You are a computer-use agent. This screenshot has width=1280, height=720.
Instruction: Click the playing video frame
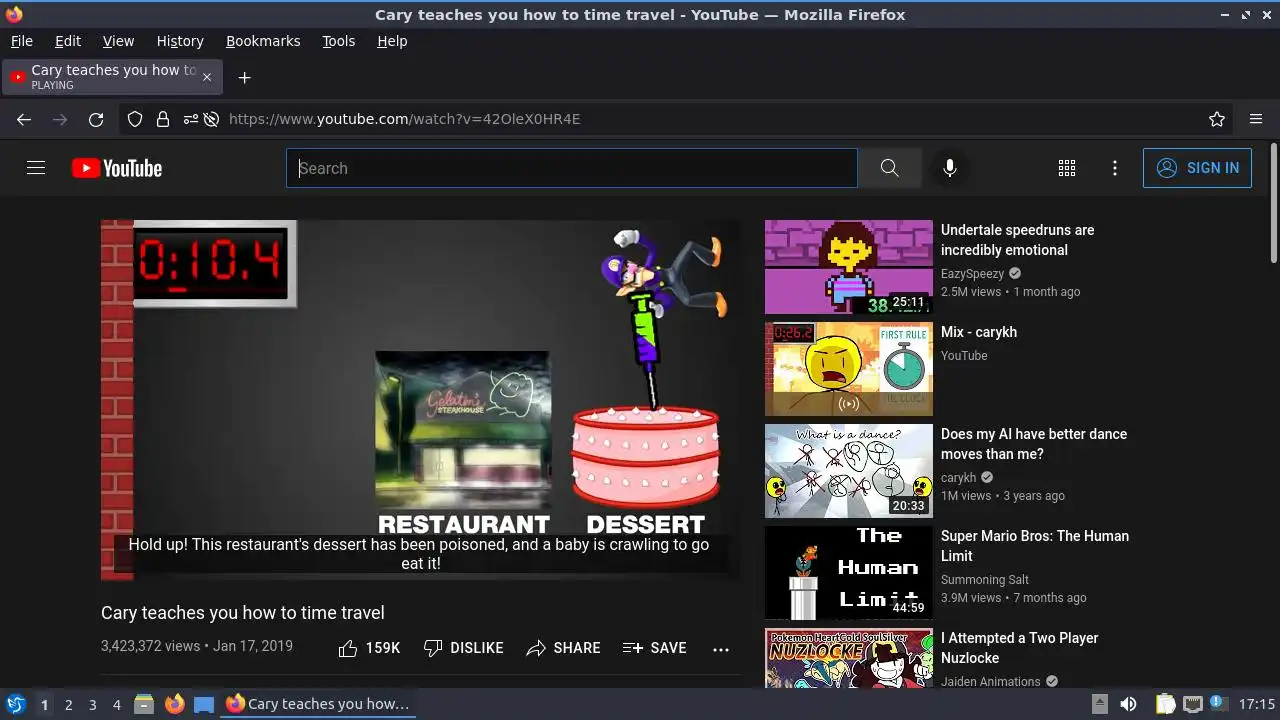pyautogui.click(x=421, y=400)
